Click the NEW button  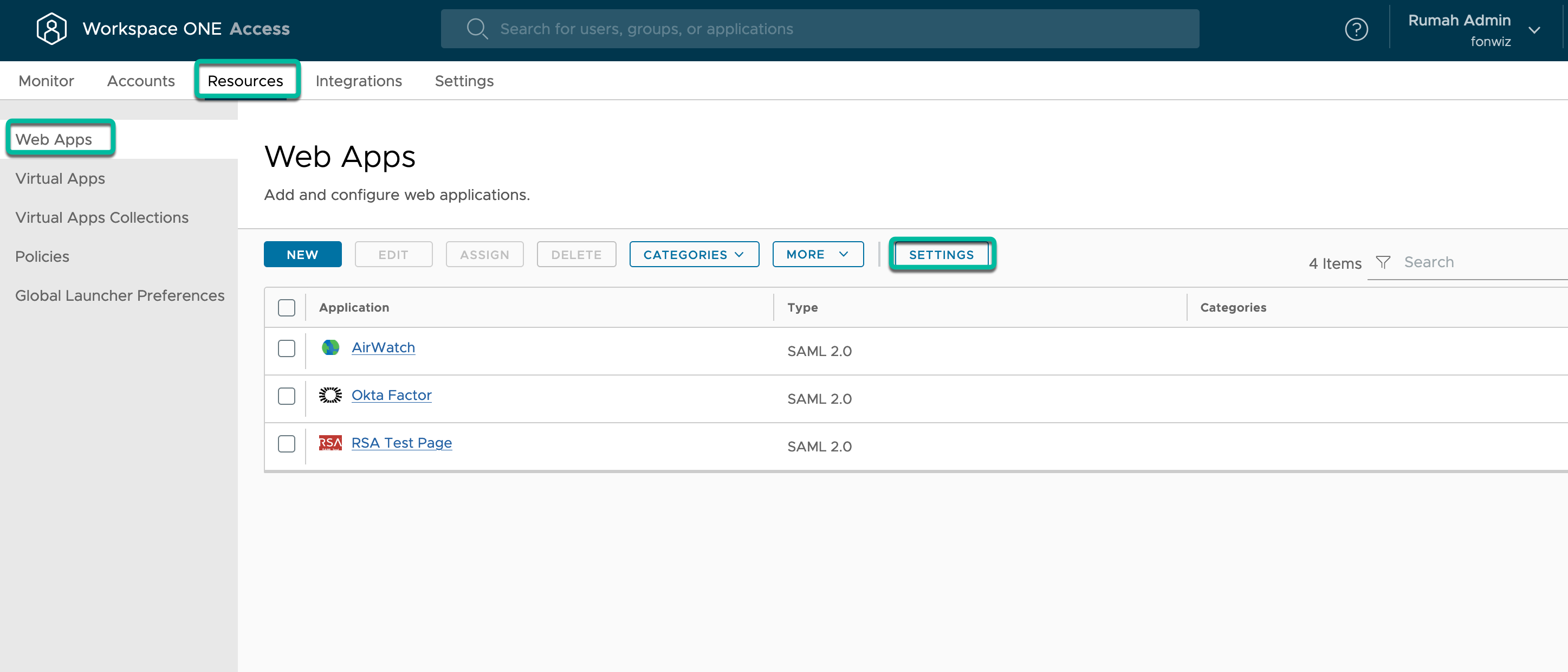[302, 254]
